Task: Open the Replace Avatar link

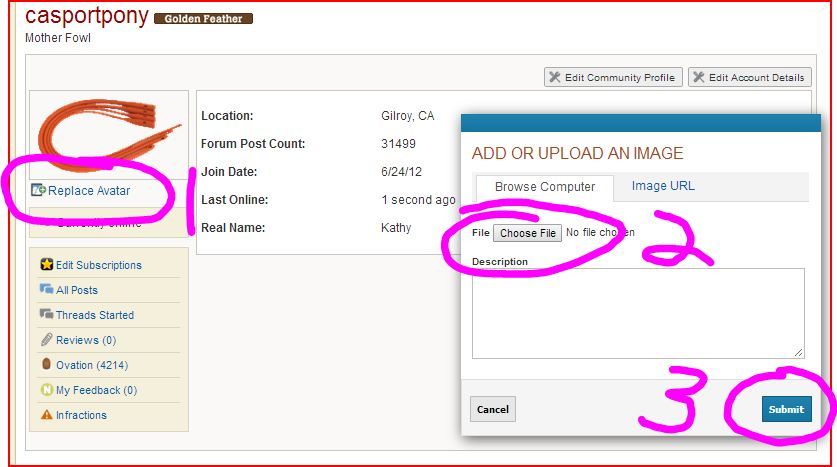Action: click(x=89, y=191)
